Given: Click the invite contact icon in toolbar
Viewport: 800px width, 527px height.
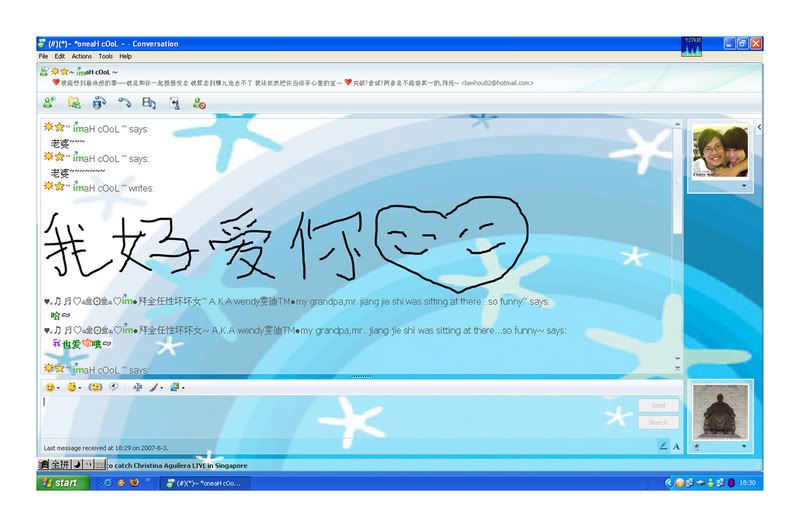Looking at the screenshot, I should pos(48,102).
